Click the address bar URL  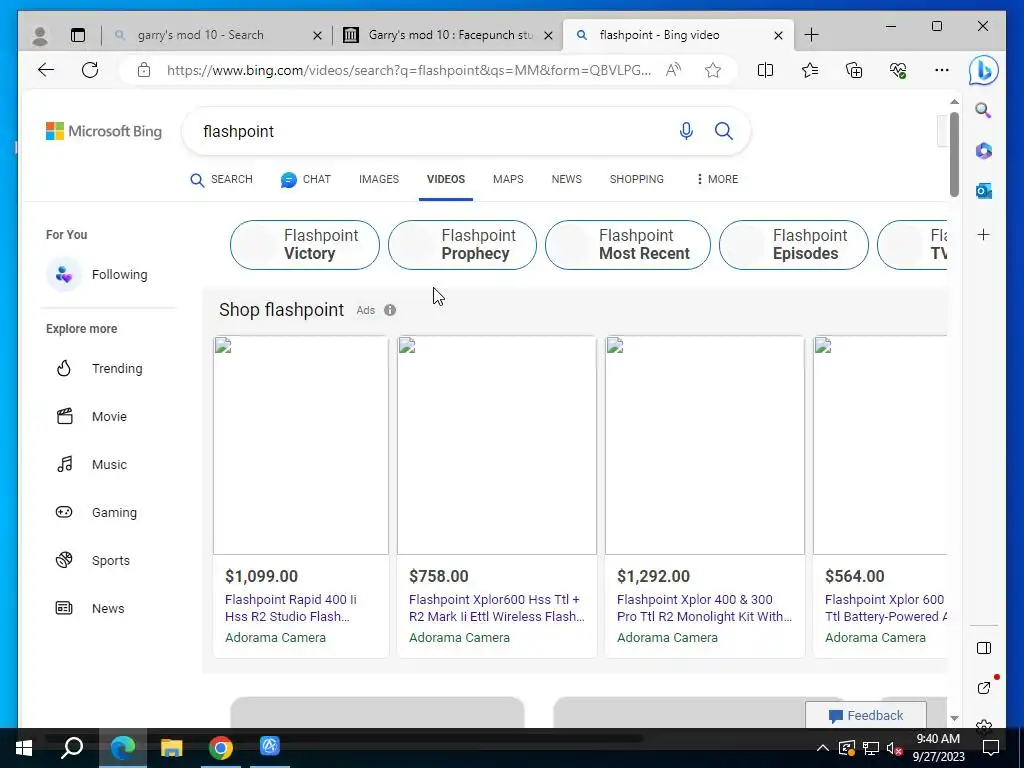(x=408, y=71)
